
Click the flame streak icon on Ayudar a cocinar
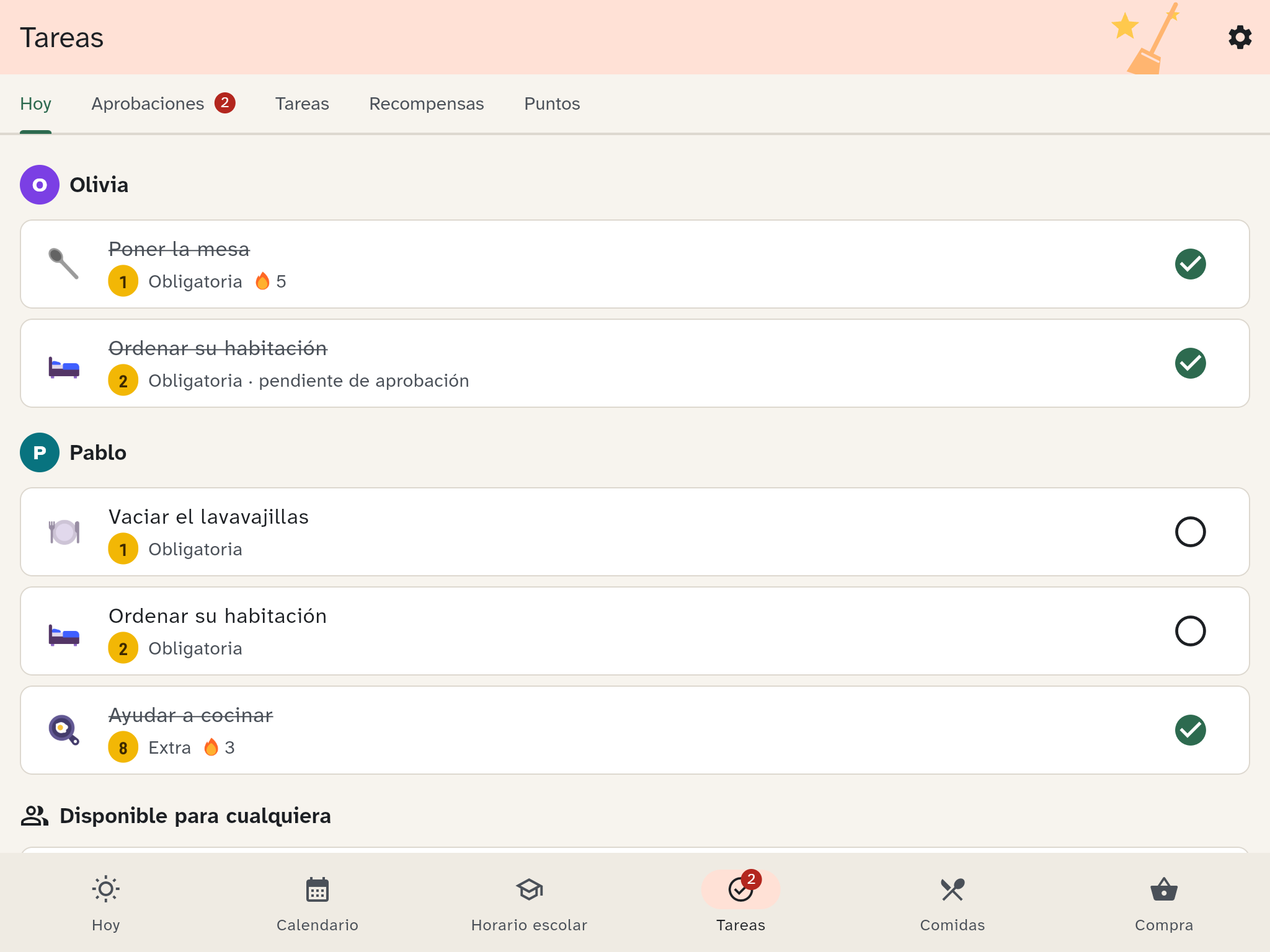pyautogui.click(x=211, y=747)
